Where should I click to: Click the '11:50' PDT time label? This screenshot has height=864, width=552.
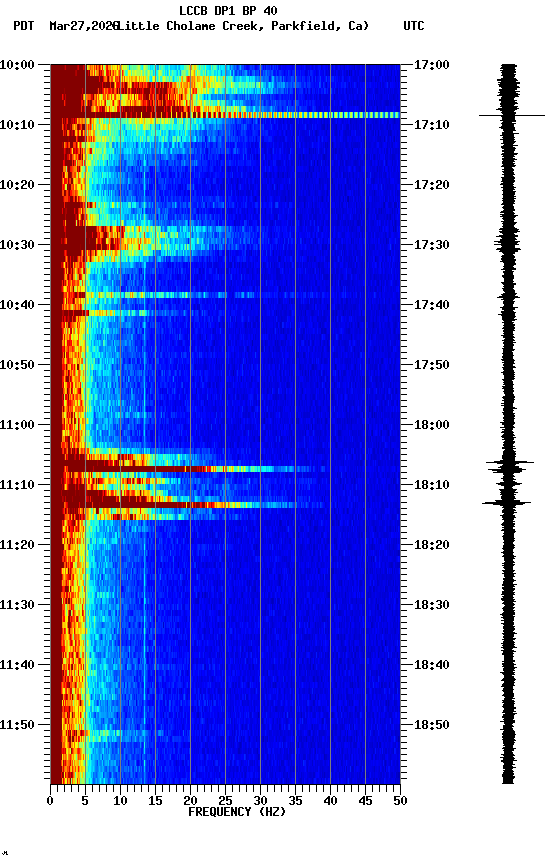(x=17, y=725)
